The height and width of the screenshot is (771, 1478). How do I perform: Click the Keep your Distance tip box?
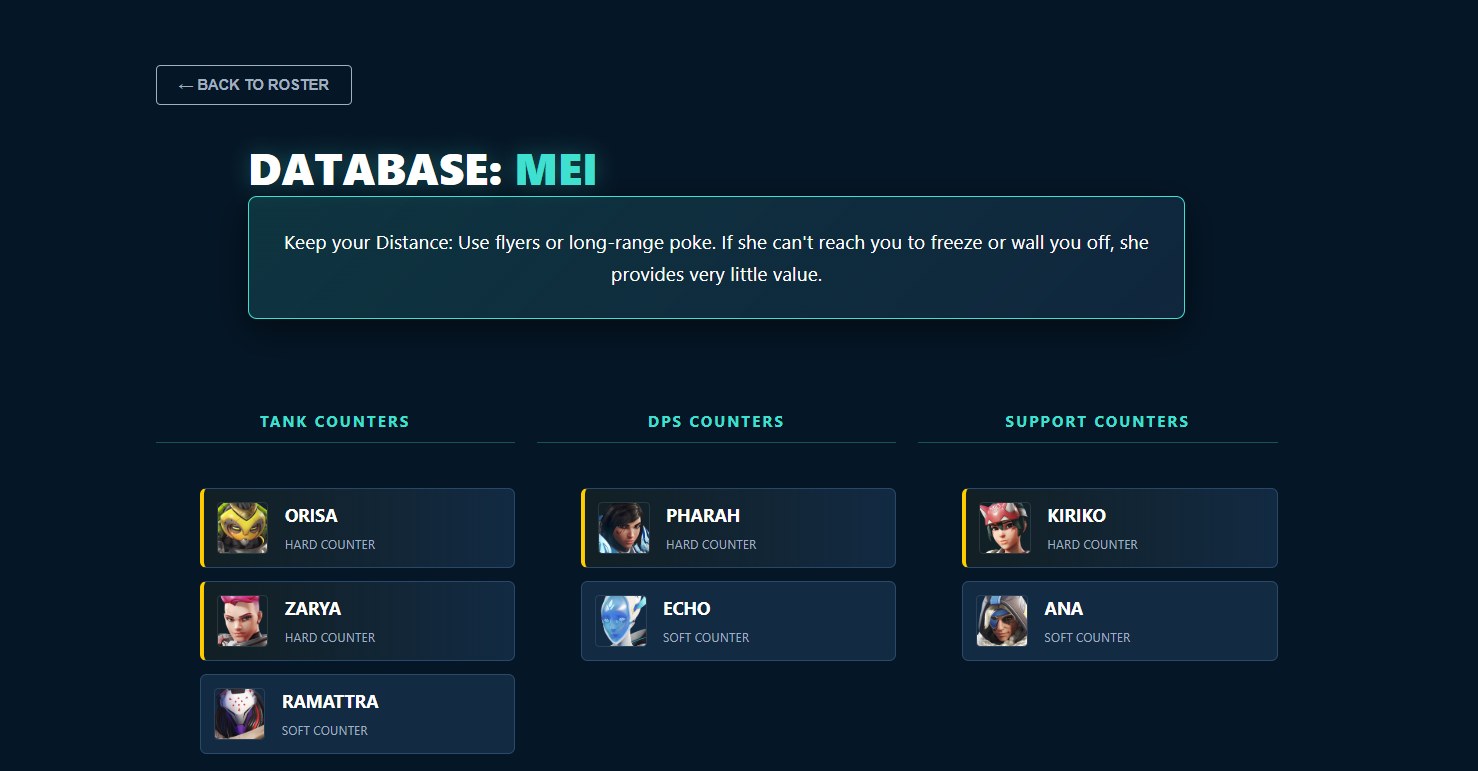point(716,258)
